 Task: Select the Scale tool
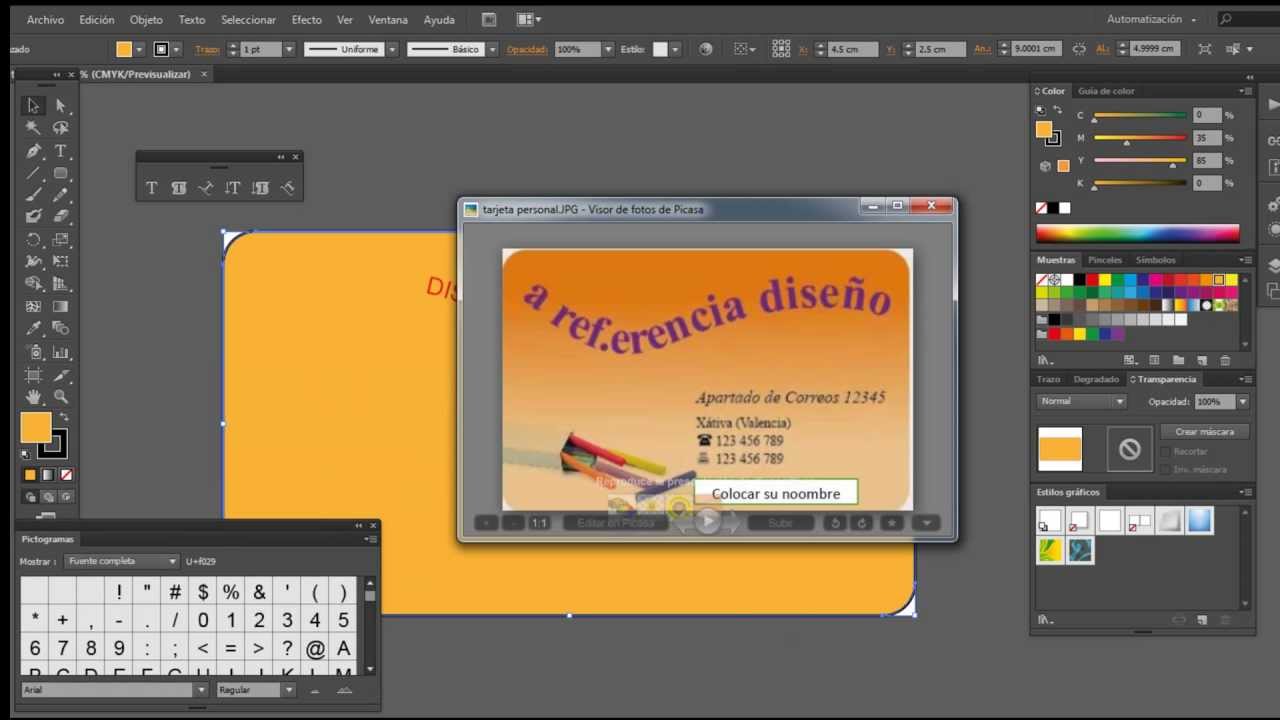61,240
